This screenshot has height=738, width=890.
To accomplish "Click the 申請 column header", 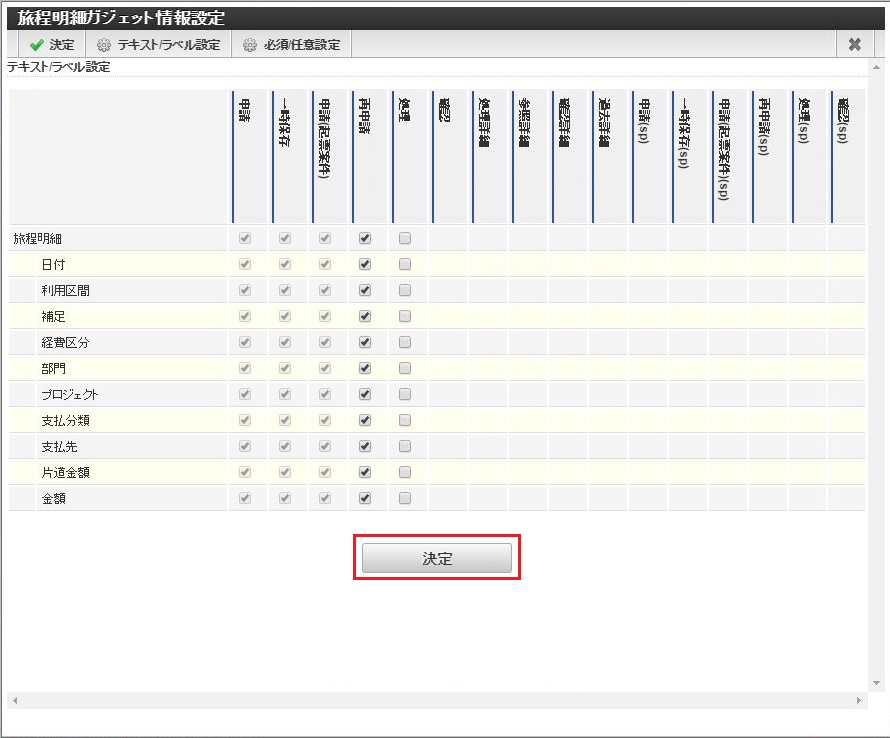I will [249, 156].
